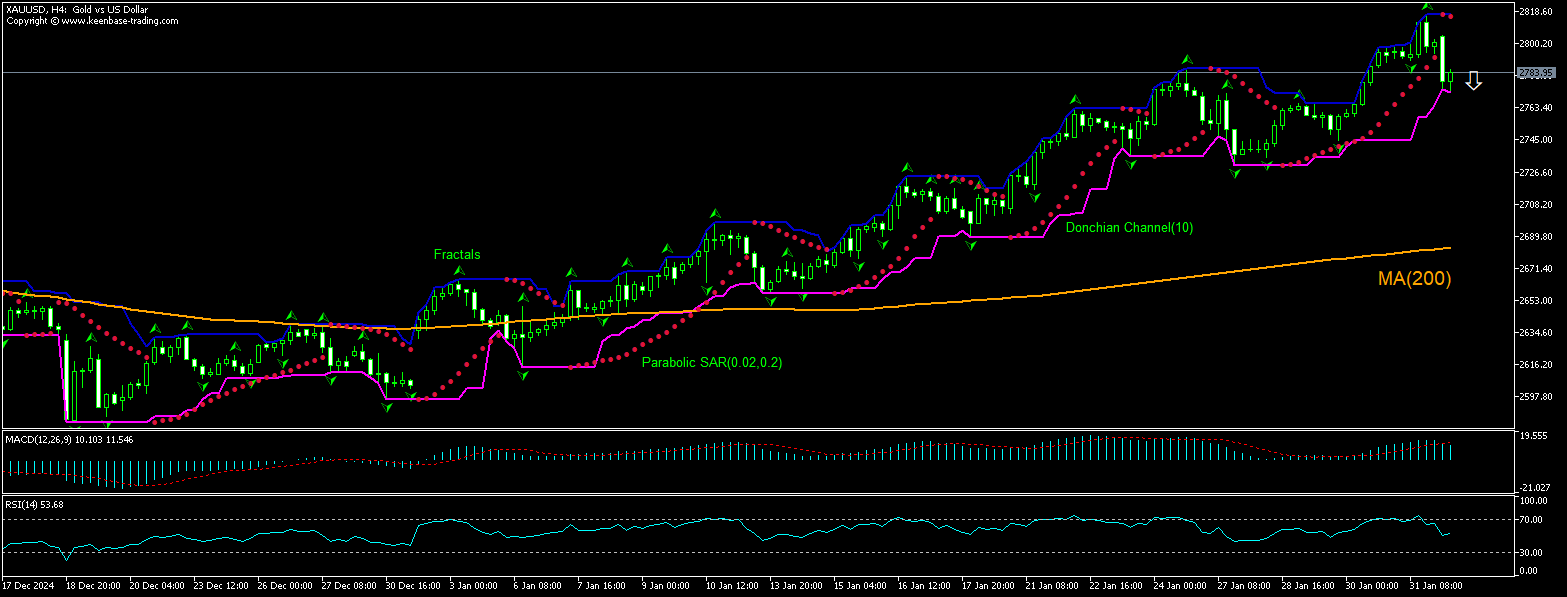1567x597 pixels.
Task: Select the down fractal arrow under the 27 Jan pullback
Action: point(1235,171)
